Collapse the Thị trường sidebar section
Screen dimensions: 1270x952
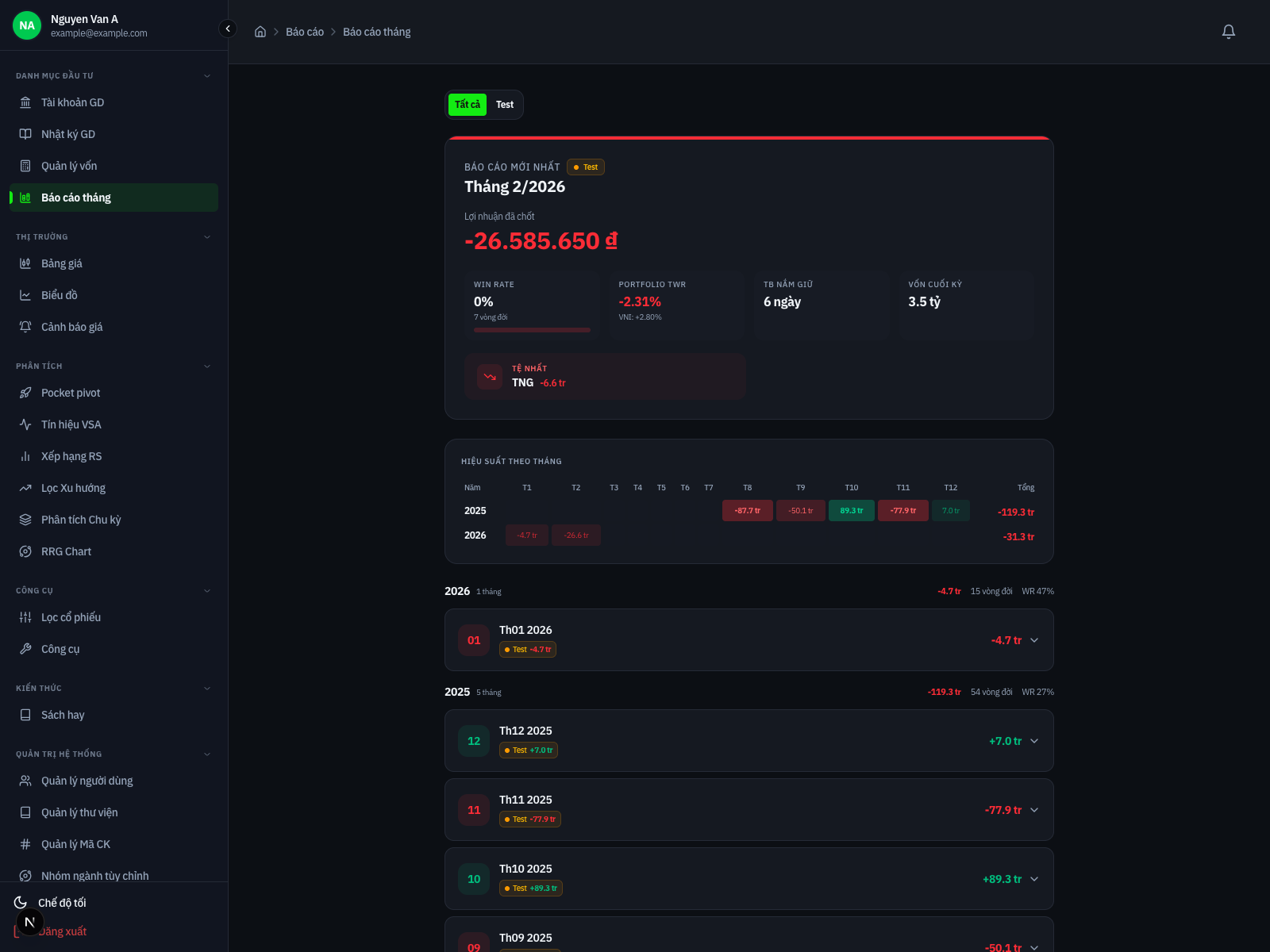click(207, 236)
